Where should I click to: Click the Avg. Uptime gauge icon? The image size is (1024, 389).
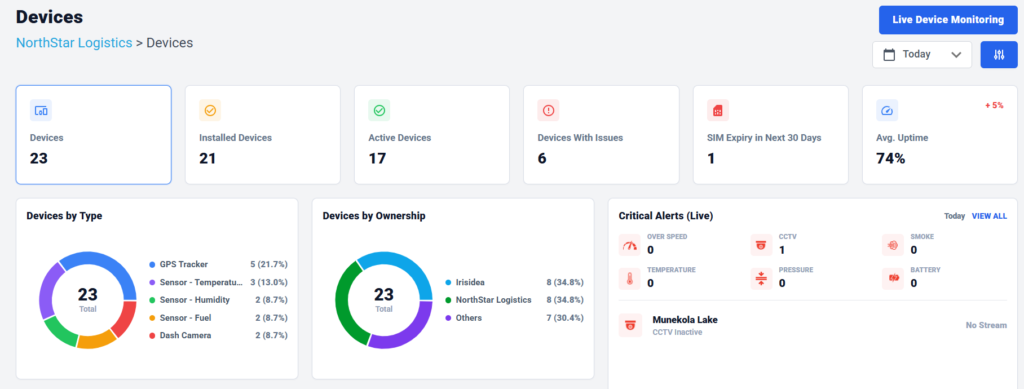[887, 110]
